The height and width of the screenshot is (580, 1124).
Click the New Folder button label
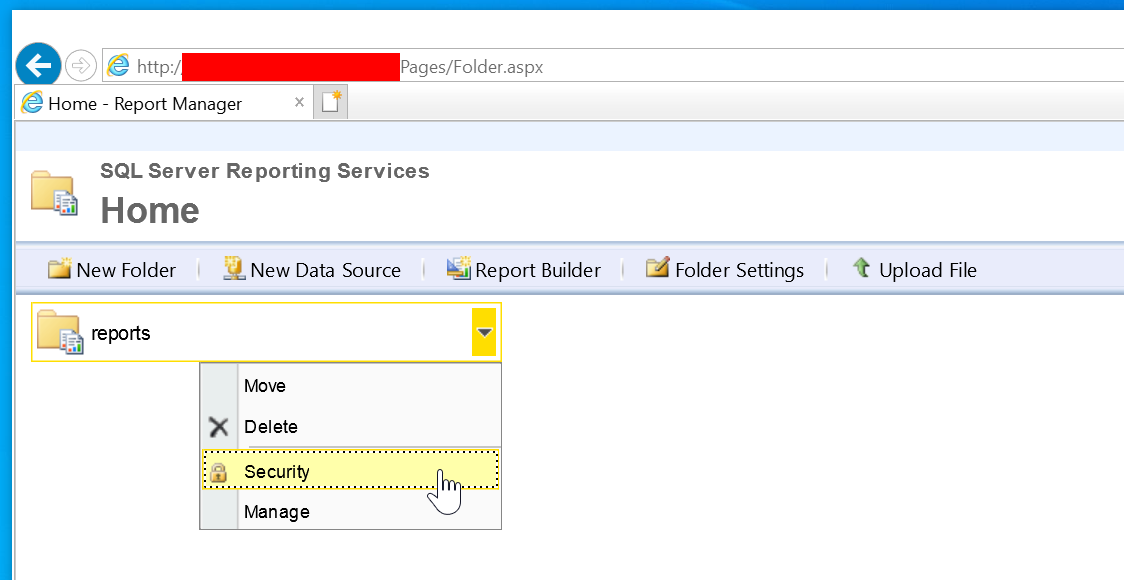[x=126, y=270]
